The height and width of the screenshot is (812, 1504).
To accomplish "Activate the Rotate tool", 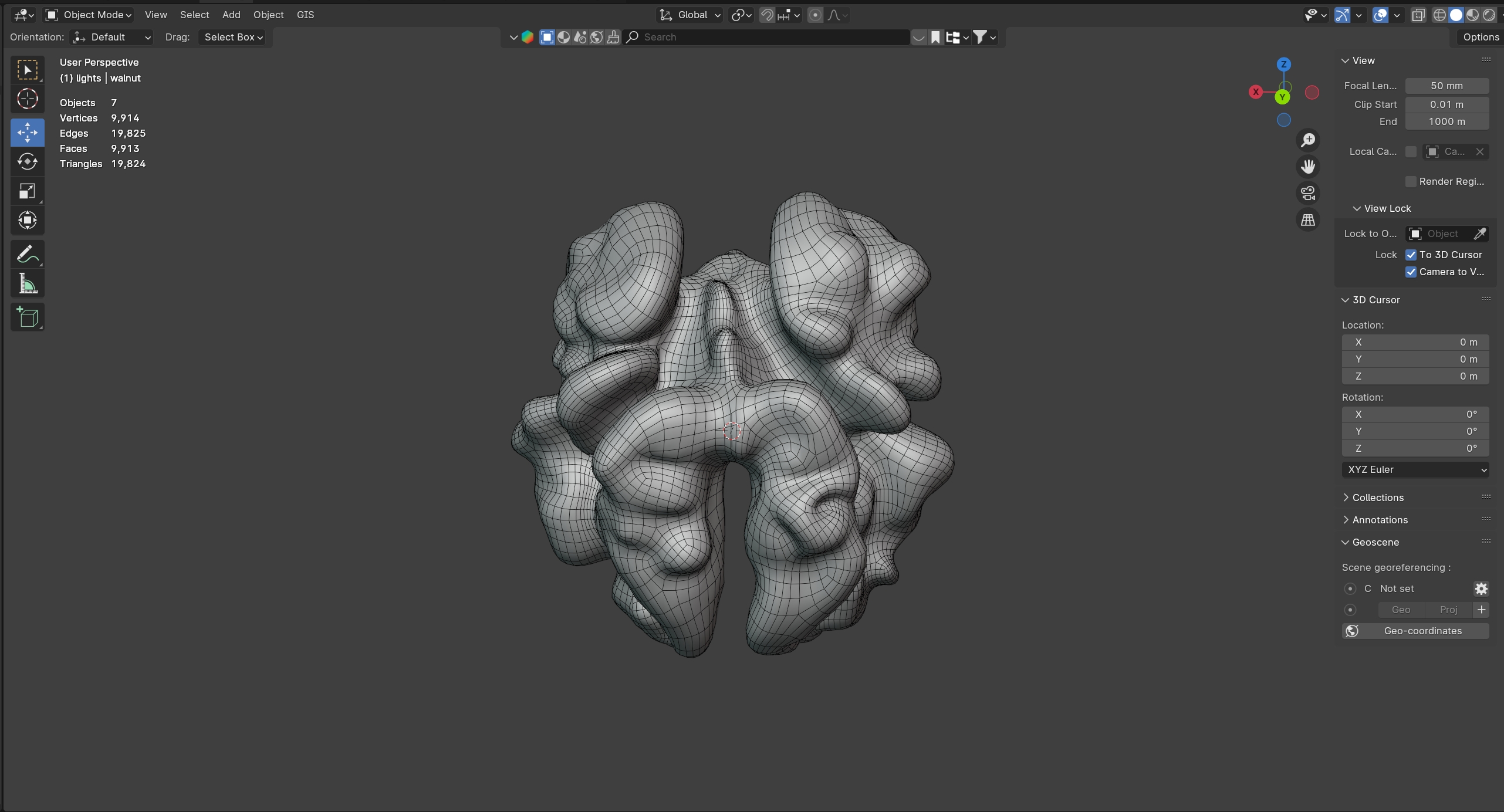I will pos(27,161).
